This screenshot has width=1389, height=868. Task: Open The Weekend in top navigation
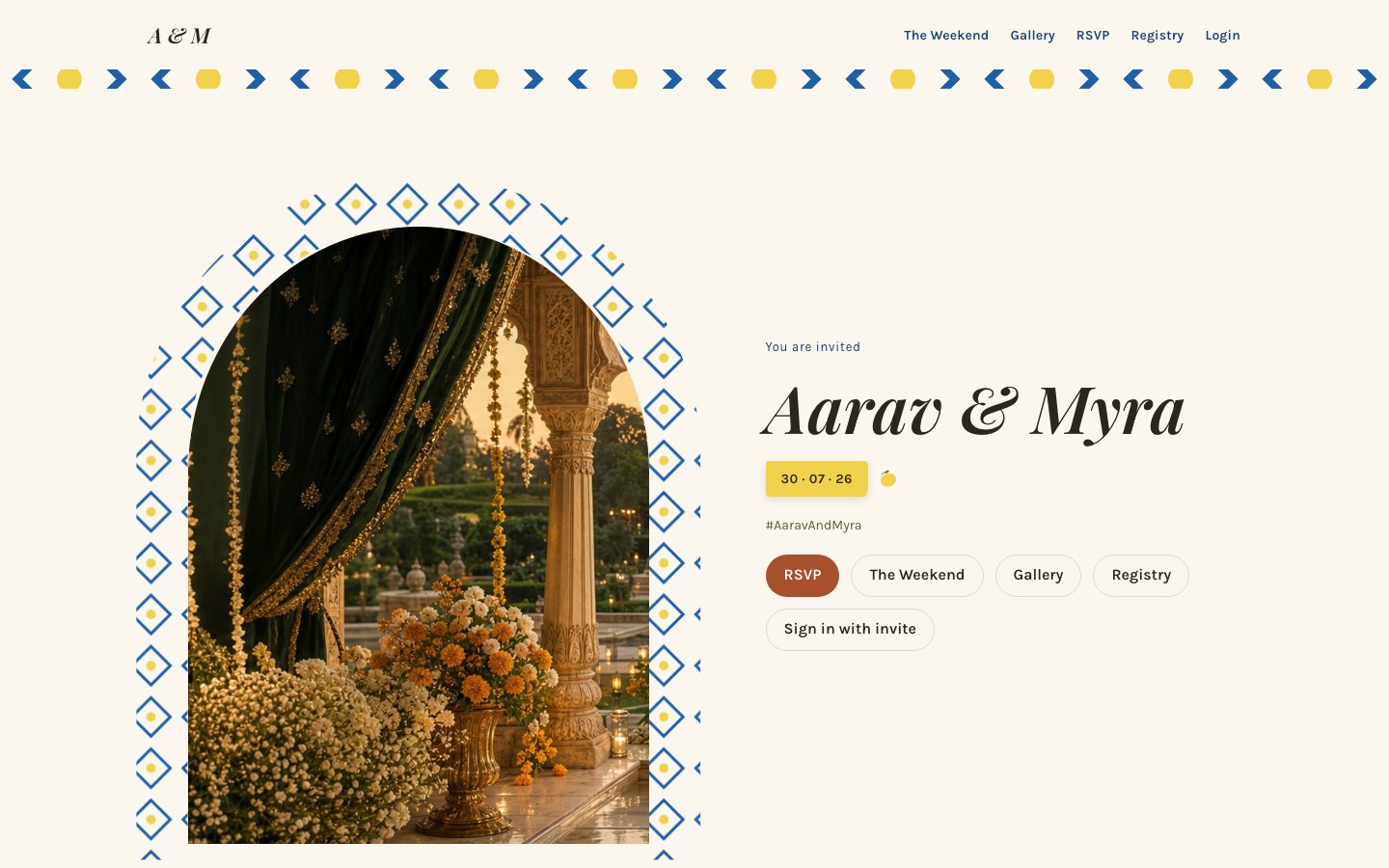tap(945, 36)
